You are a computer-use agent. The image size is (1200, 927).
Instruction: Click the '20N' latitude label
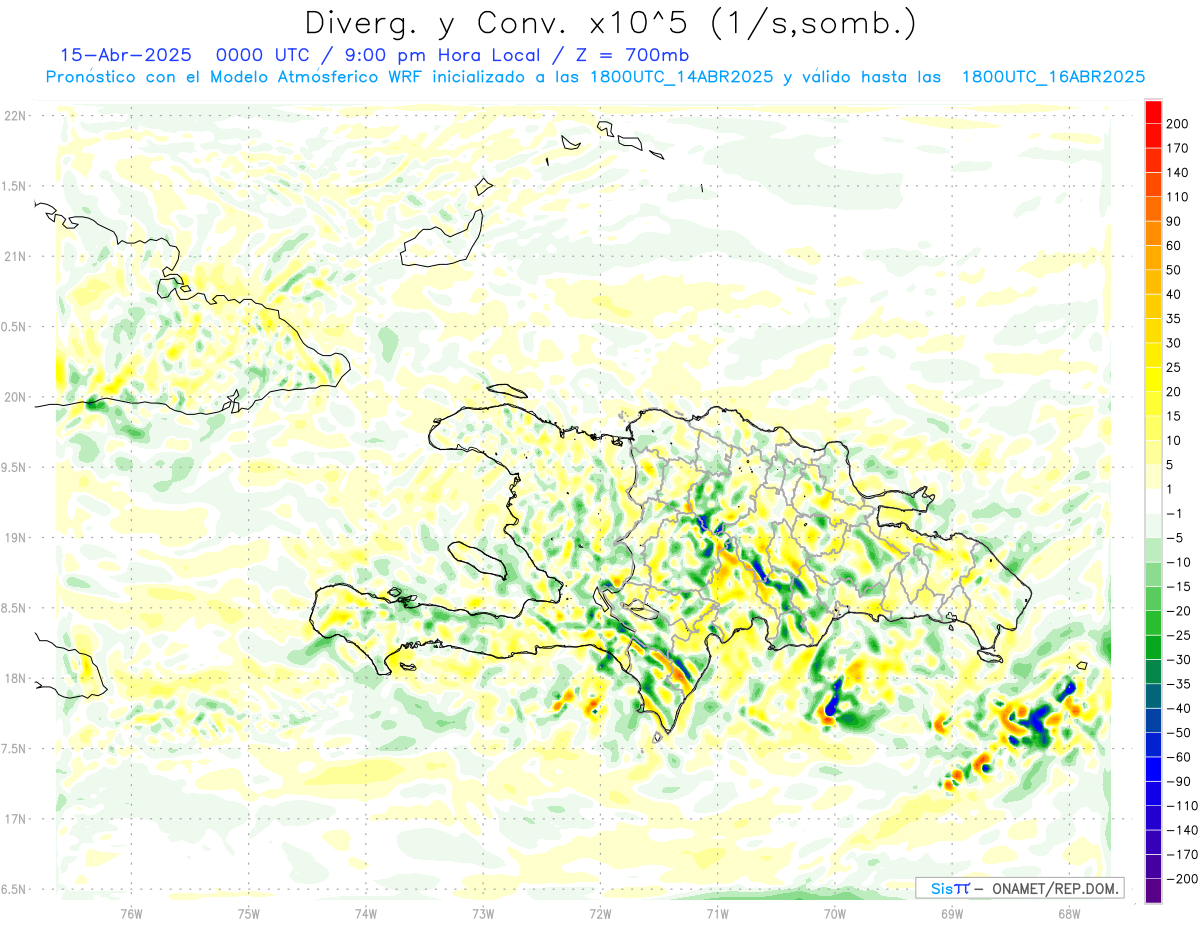coord(14,397)
